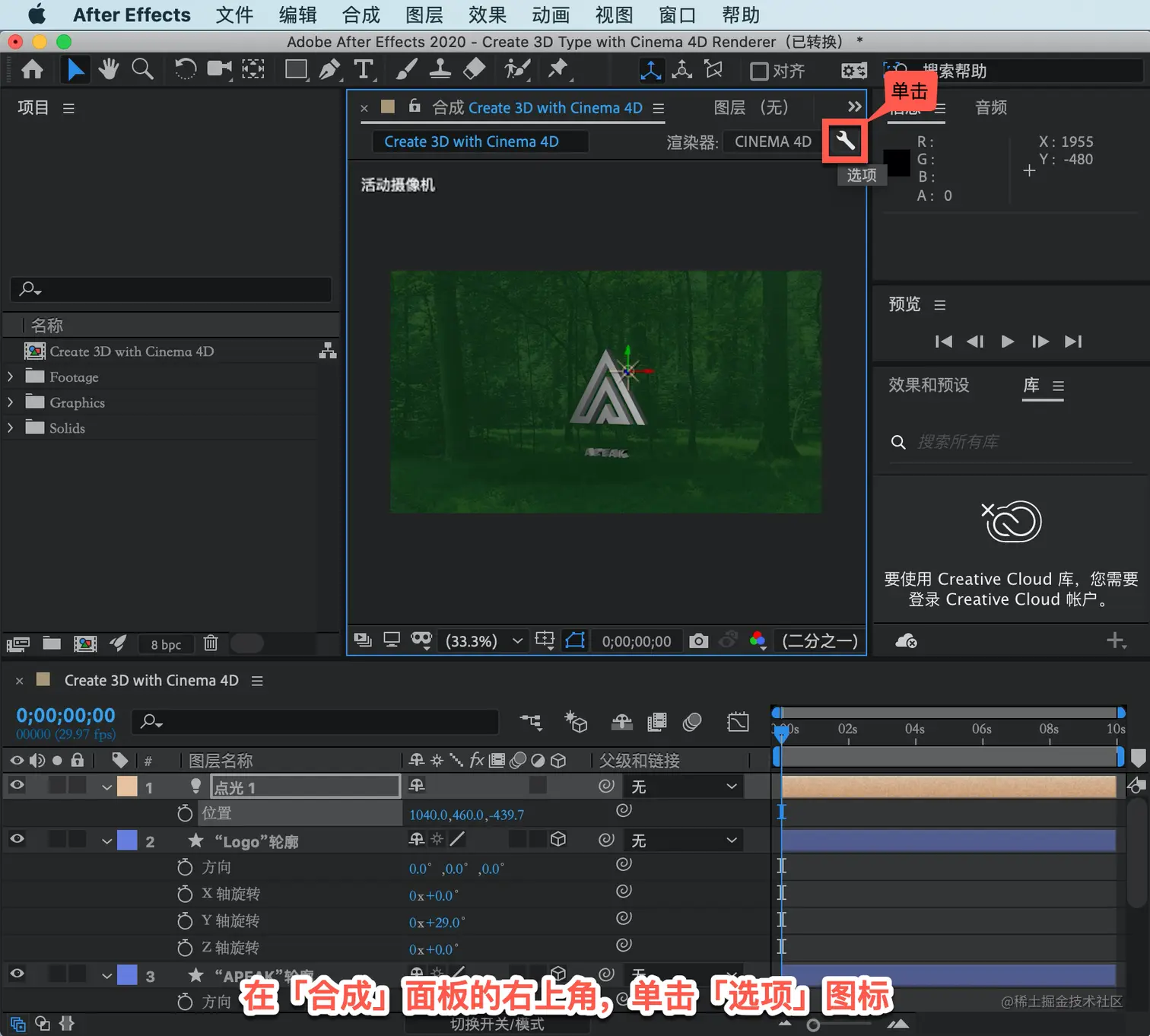Click the wrench renderer options icon

[845, 141]
